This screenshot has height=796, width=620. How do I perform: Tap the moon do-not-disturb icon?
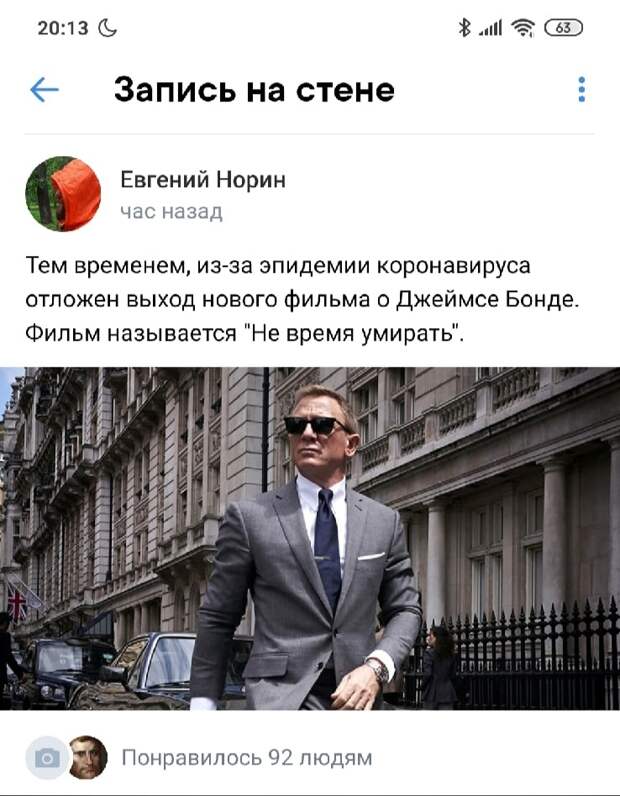point(107,28)
